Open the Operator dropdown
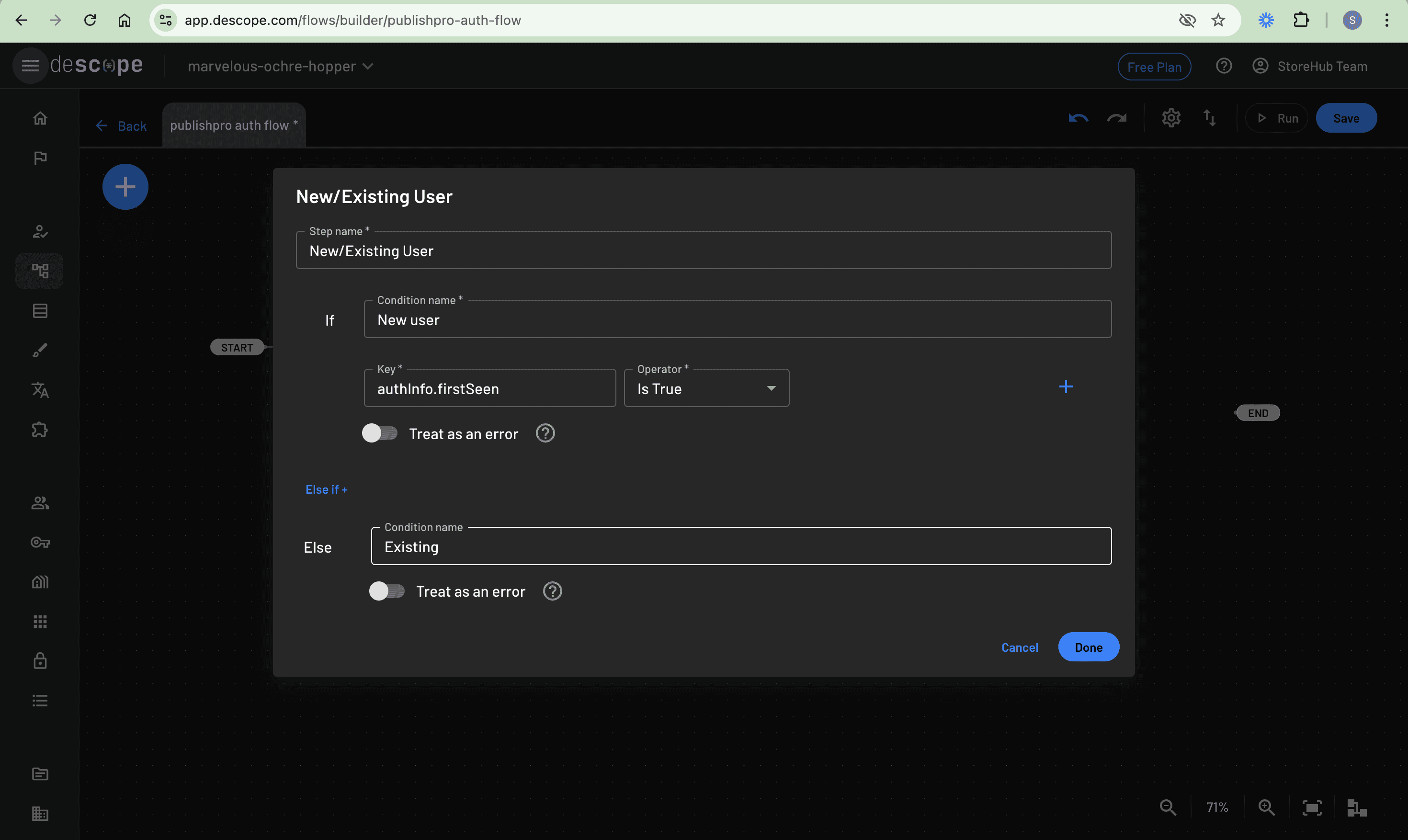This screenshot has height=840, width=1408. tap(706, 388)
